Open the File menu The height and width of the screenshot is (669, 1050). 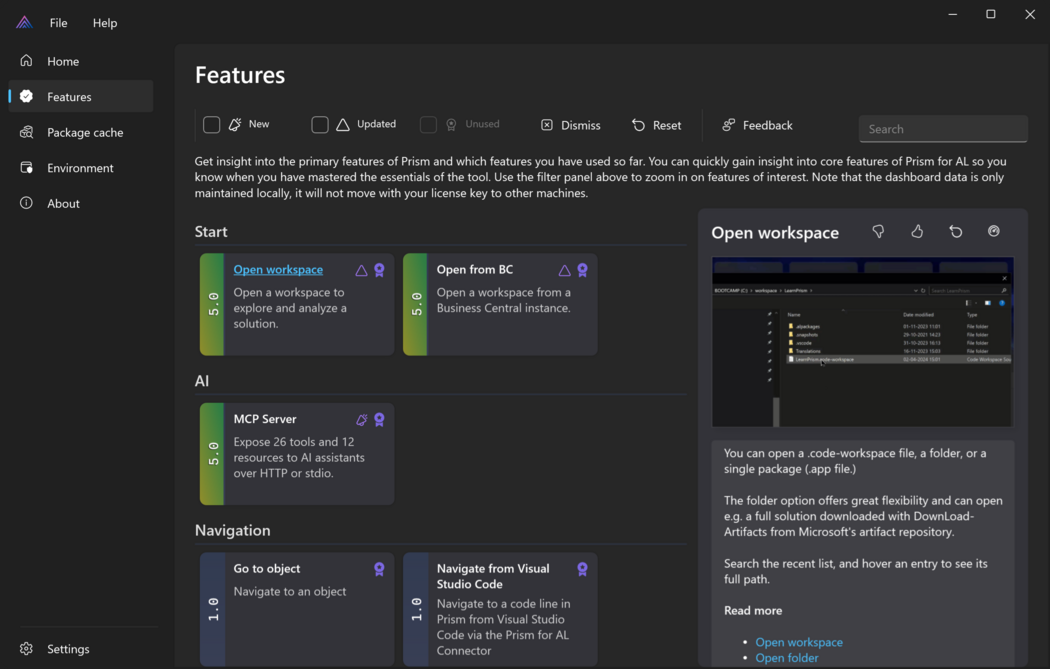(x=58, y=23)
